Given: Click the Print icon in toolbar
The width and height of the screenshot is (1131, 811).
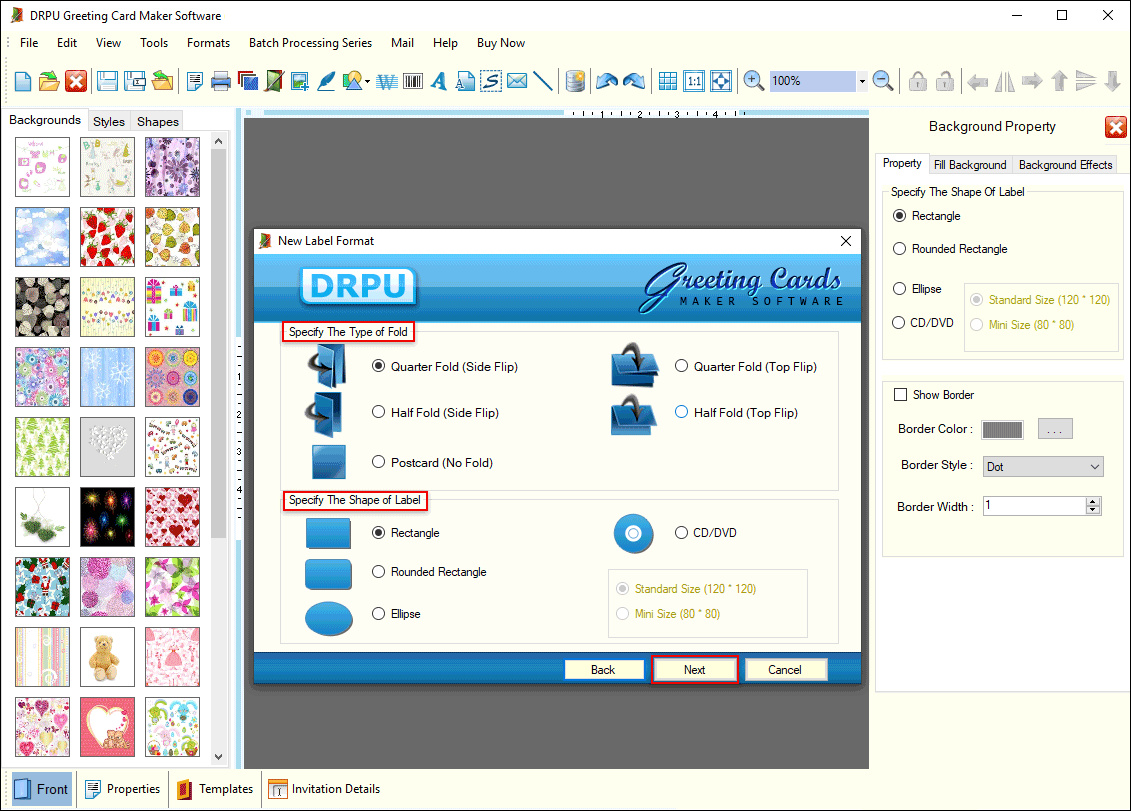Looking at the screenshot, I should (x=221, y=81).
